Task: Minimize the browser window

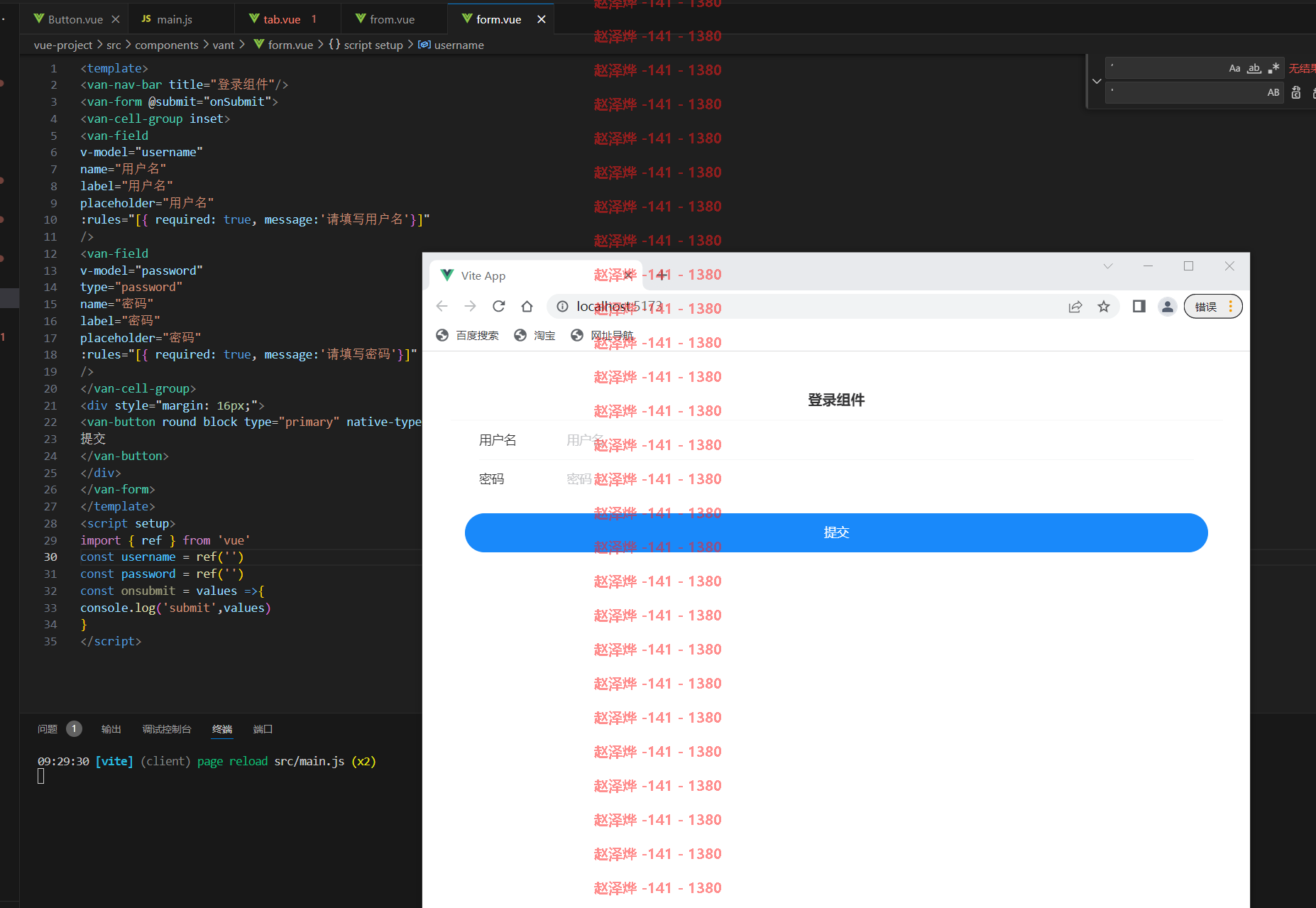Action: click(1148, 266)
